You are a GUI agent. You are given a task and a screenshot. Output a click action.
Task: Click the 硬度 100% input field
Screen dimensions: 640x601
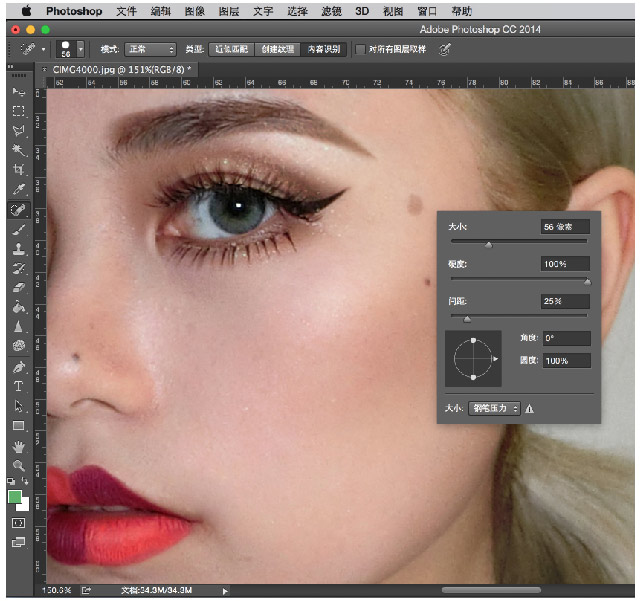point(565,264)
